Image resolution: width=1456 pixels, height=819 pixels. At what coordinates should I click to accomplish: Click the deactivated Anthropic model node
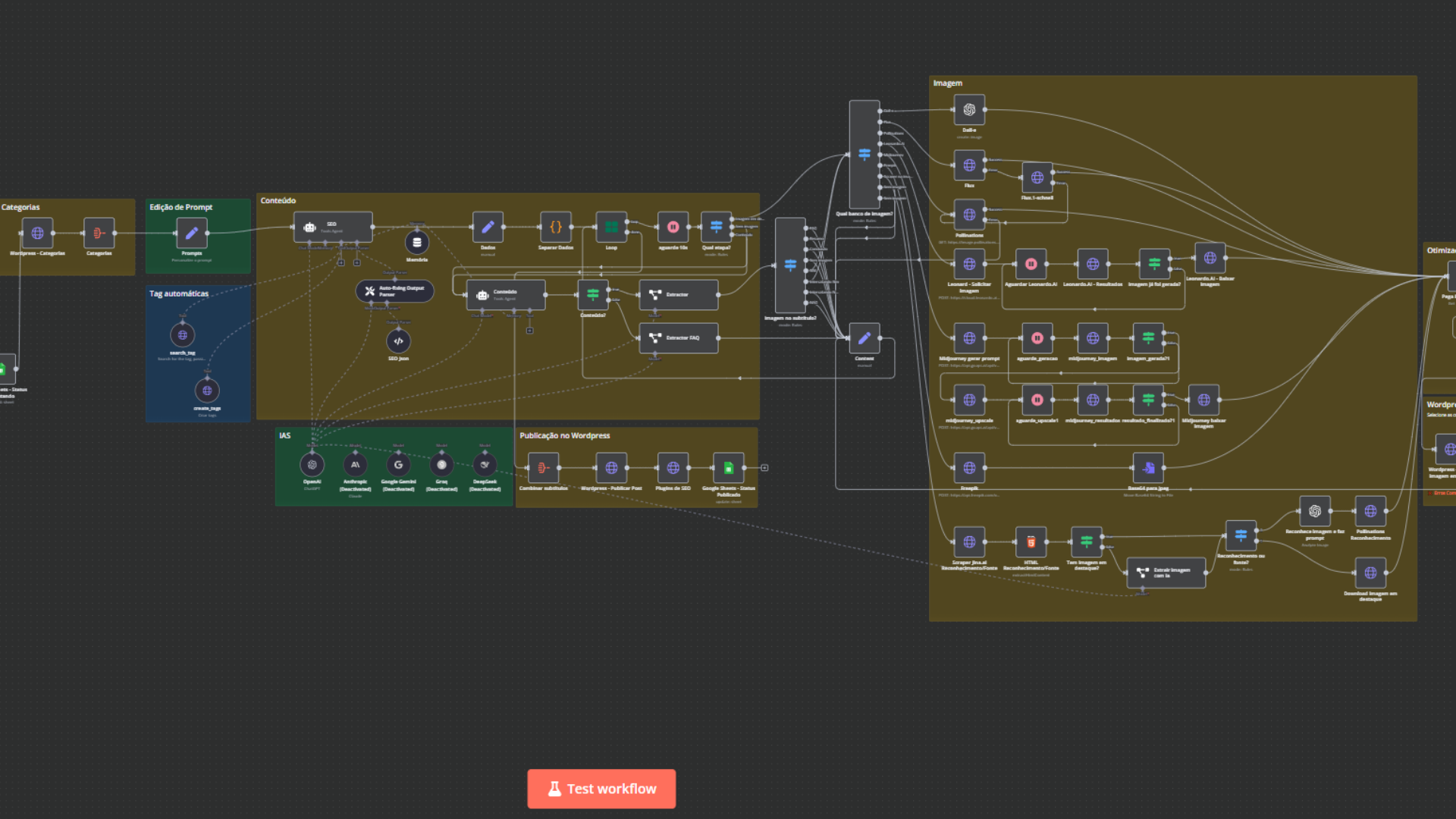(x=355, y=465)
